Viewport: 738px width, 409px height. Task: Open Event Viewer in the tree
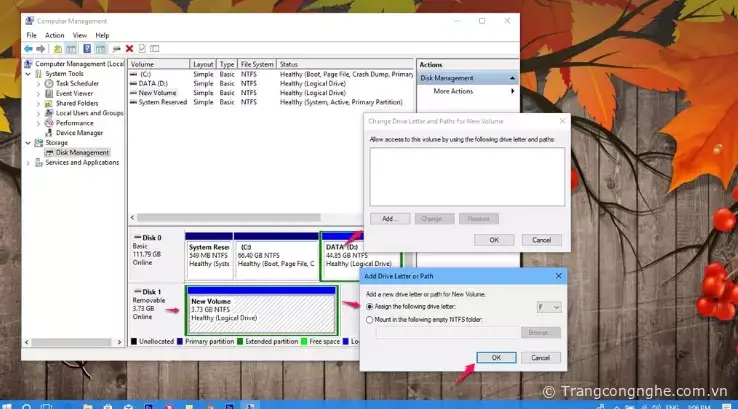tap(74, 93)
